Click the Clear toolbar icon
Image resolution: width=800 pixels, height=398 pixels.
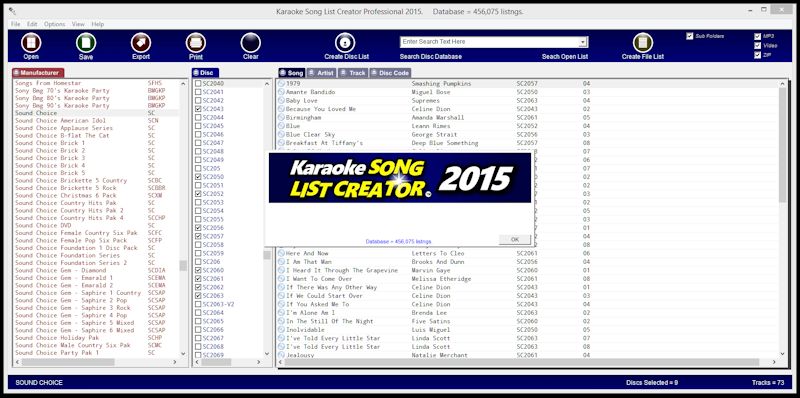tap(251, 43)
